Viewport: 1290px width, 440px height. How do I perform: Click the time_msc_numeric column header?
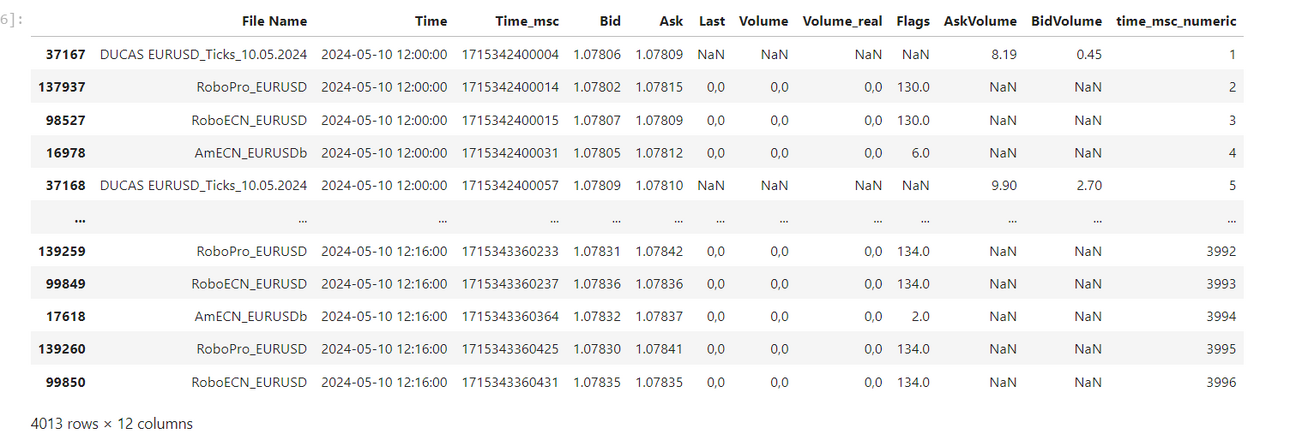tap(1176, 21)
